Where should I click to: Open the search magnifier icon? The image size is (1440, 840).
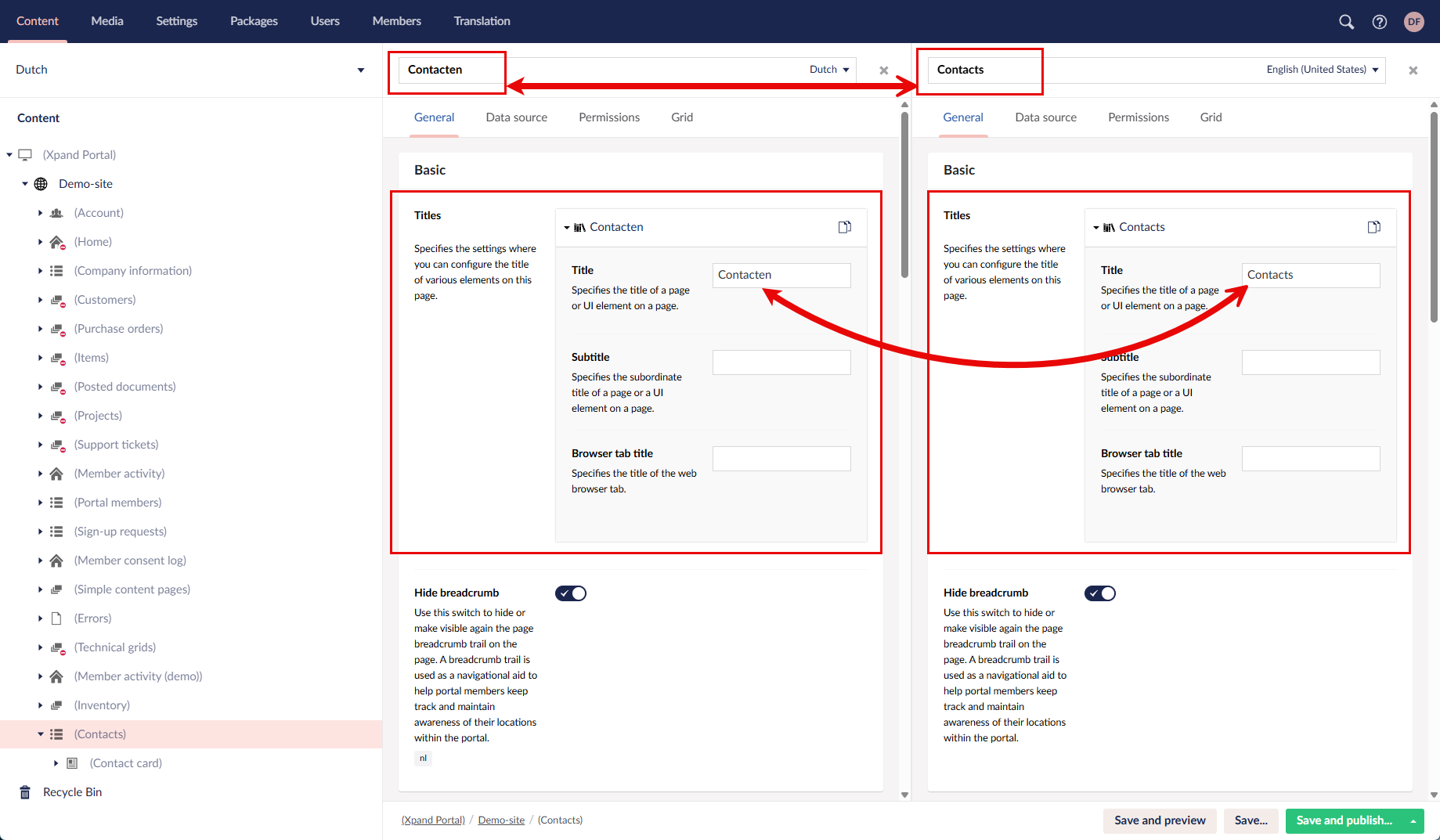point(1346,22)
